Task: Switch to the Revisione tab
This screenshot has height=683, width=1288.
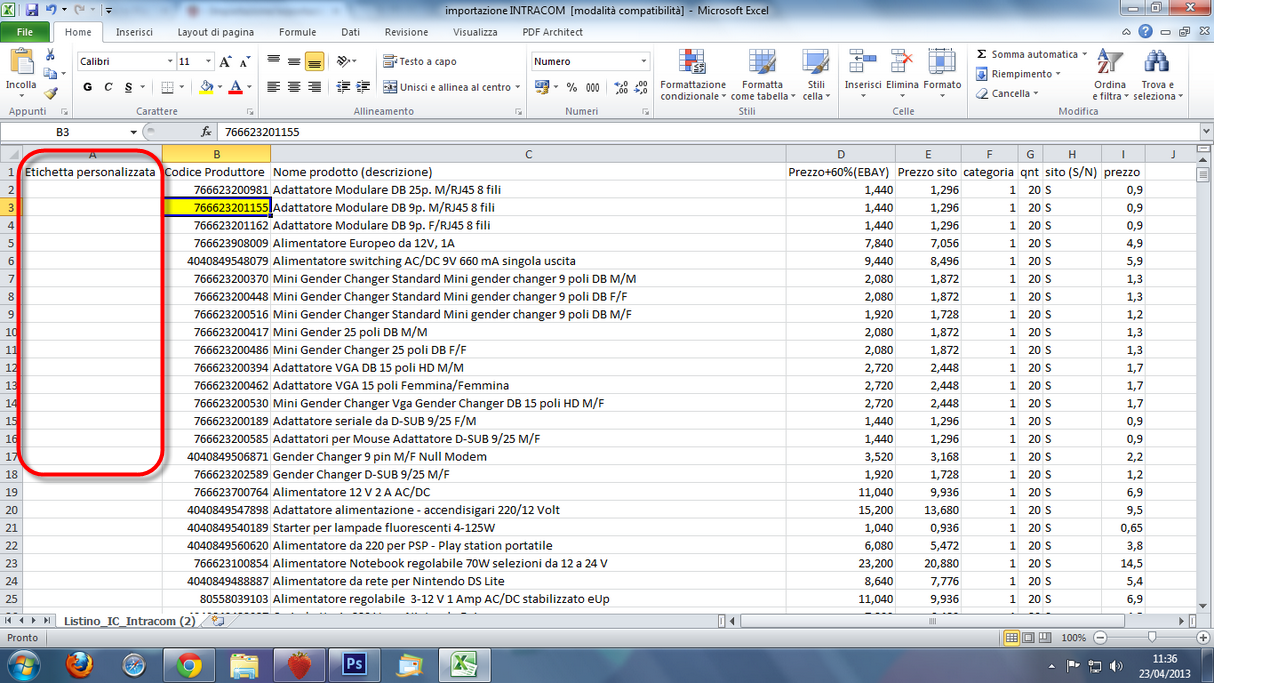Action: point(406,32)
